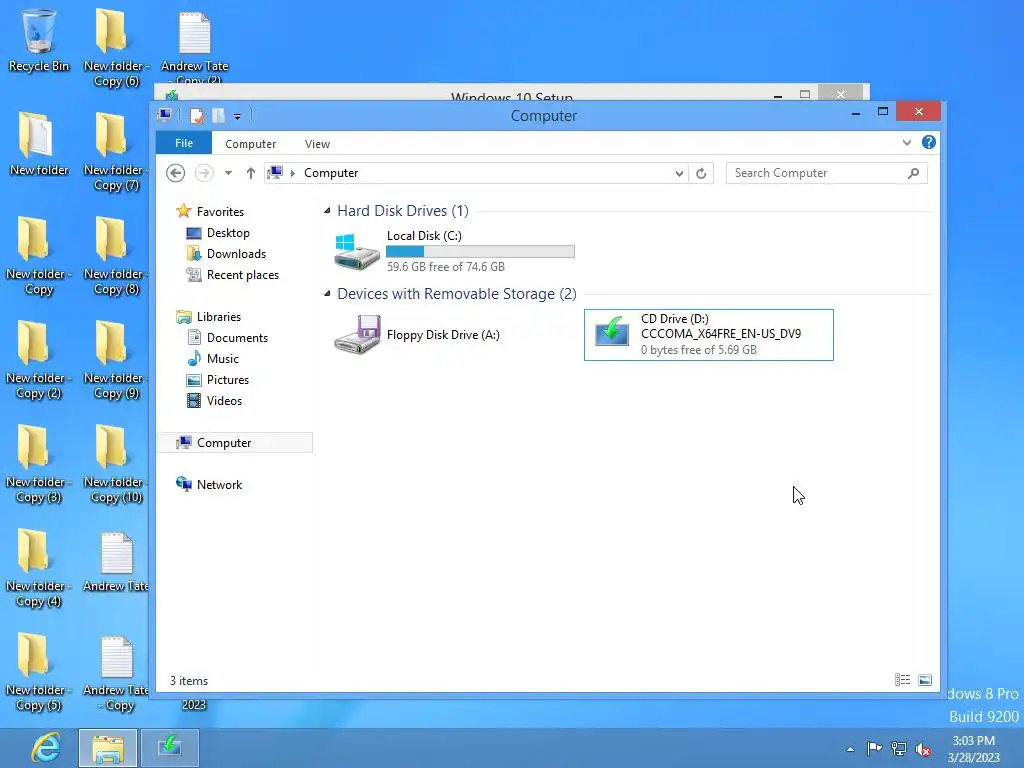Select the Local Disk (C:) drive icon
This screenshot has width=1024, height=768.
click(357, 251)
